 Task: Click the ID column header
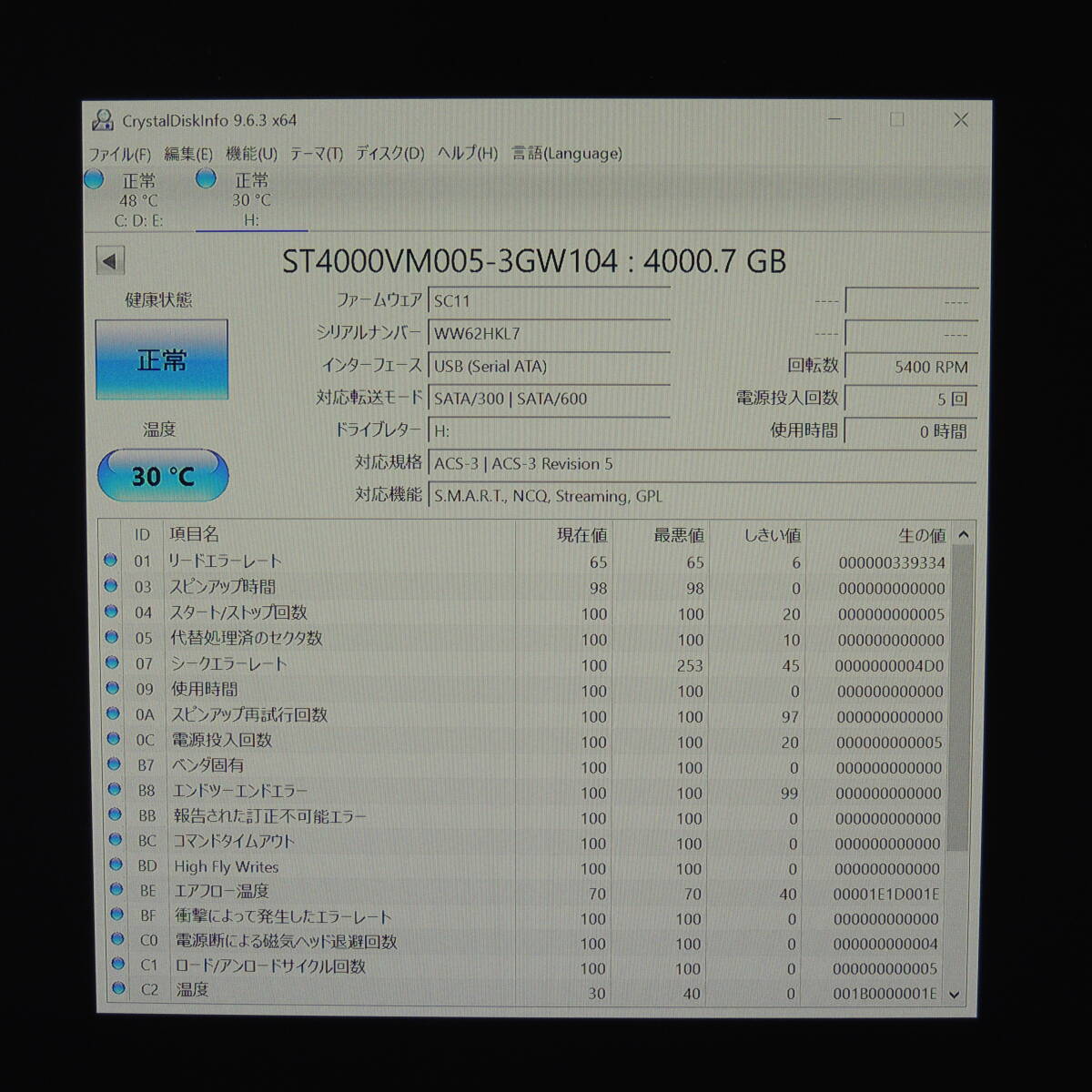click(142, 535)
